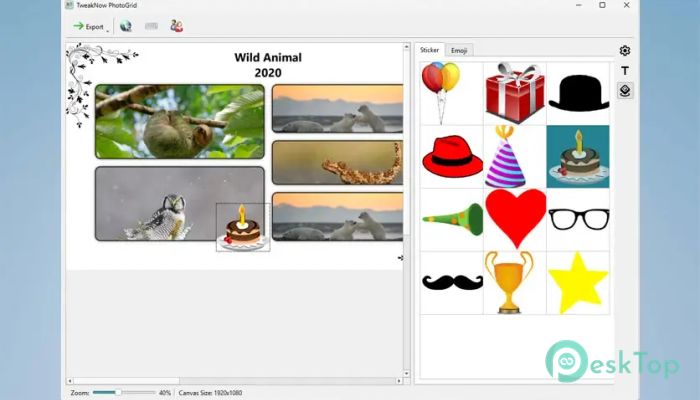Image resolution: width=700 pixels, height=400 pixels.
Task: Select the sticker layers icon
Action: (x=625, y=91)
